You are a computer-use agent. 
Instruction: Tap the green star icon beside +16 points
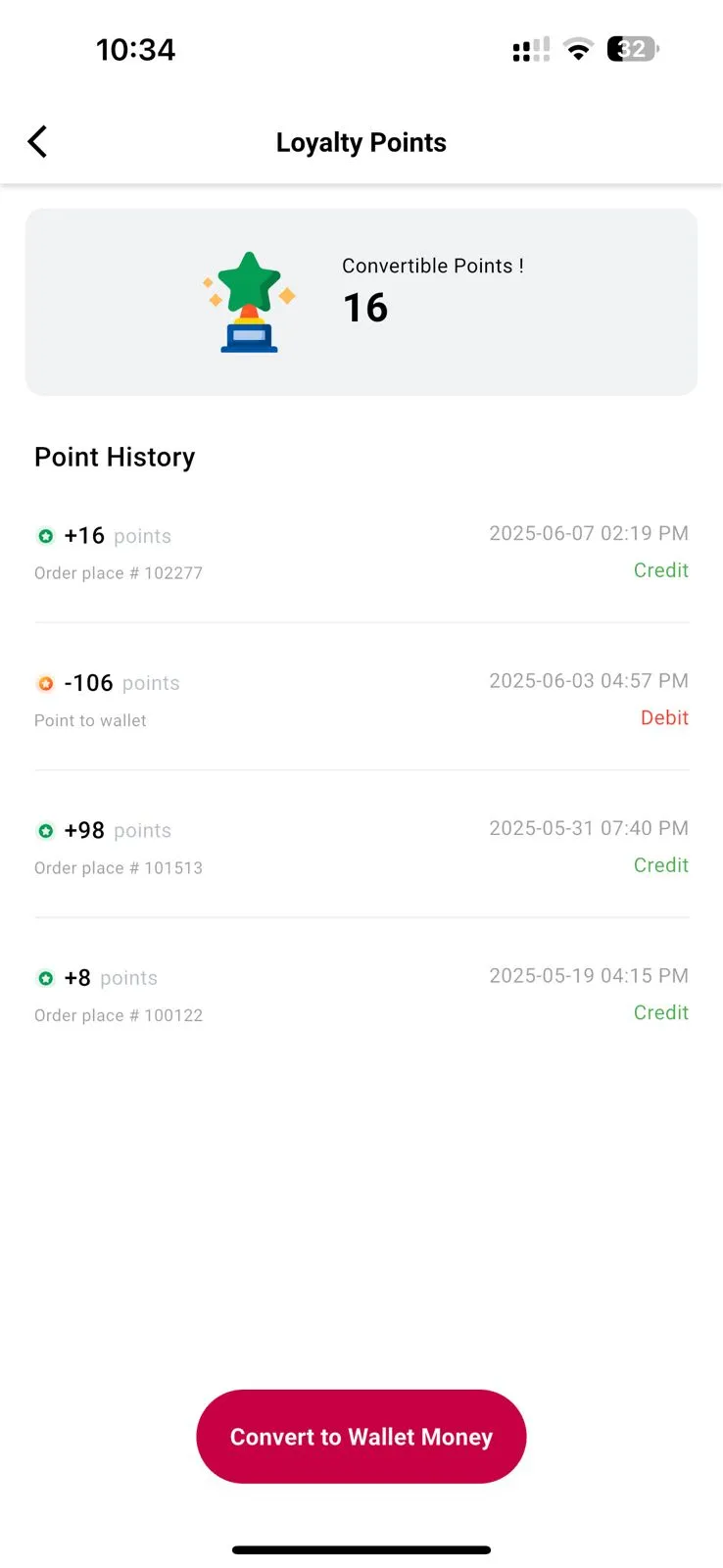click(45, 536)
